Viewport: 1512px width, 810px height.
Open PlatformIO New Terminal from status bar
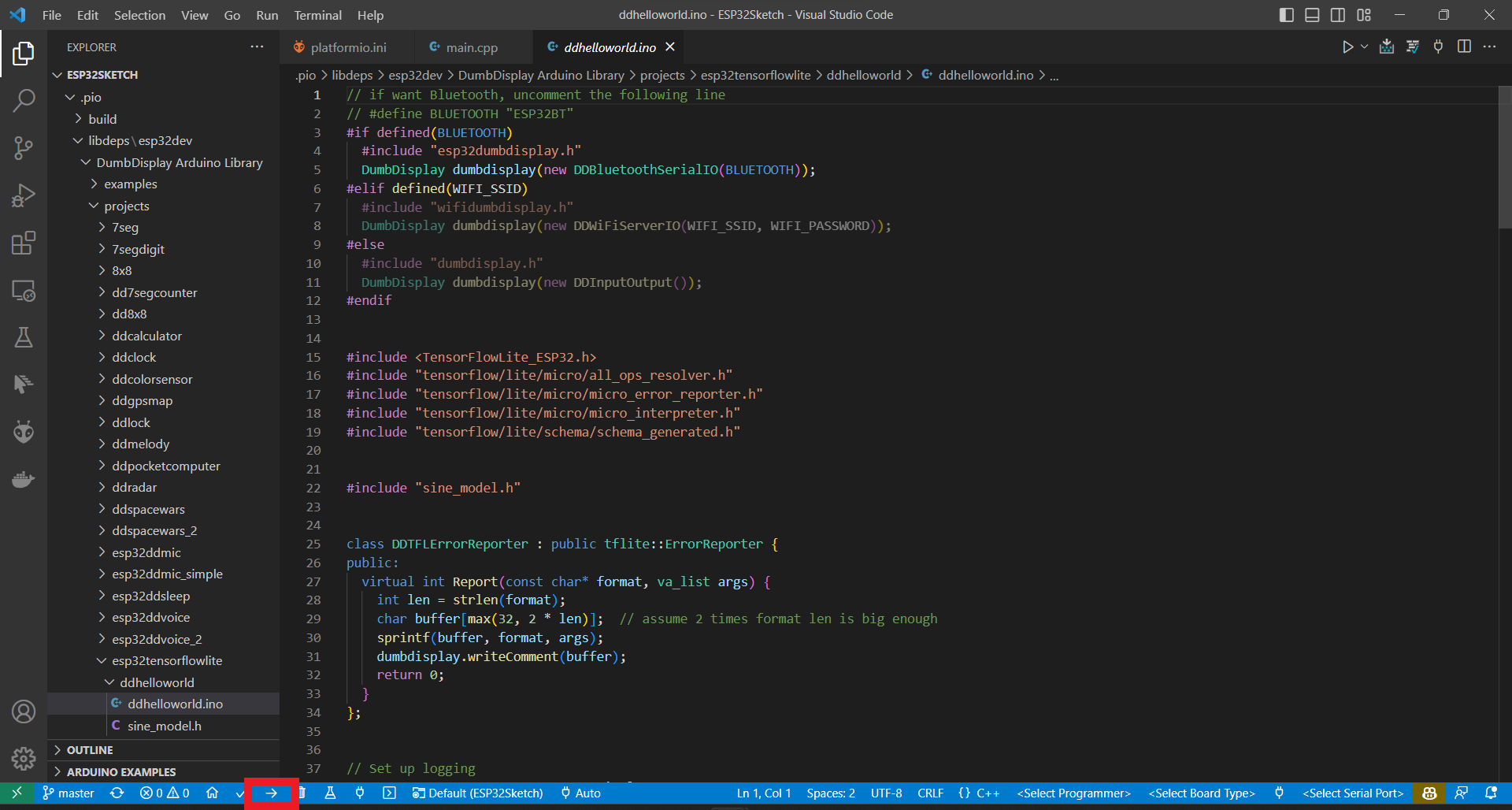[389, 793]
